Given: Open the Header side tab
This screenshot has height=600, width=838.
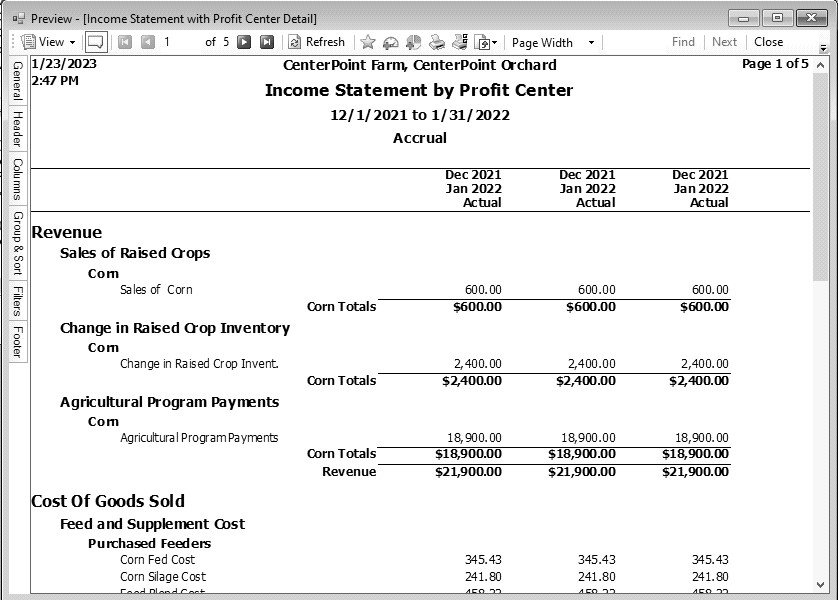Looking at the screenshot, I should point(17,130).
